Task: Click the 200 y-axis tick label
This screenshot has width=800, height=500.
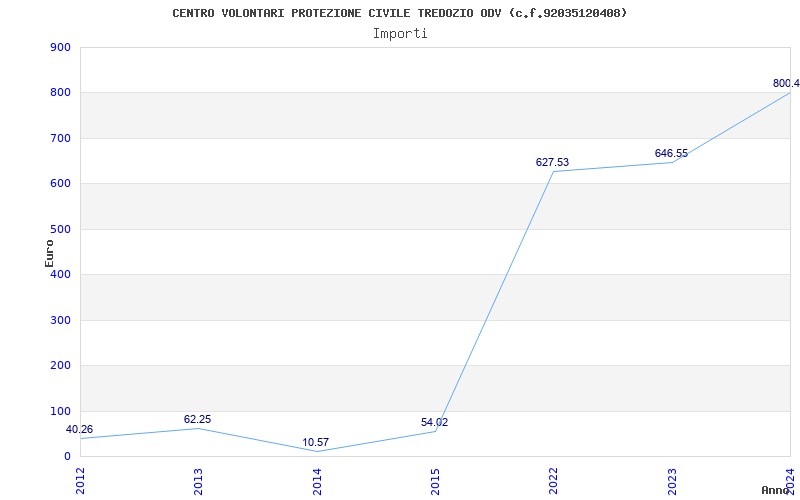Action: point(60,366)
